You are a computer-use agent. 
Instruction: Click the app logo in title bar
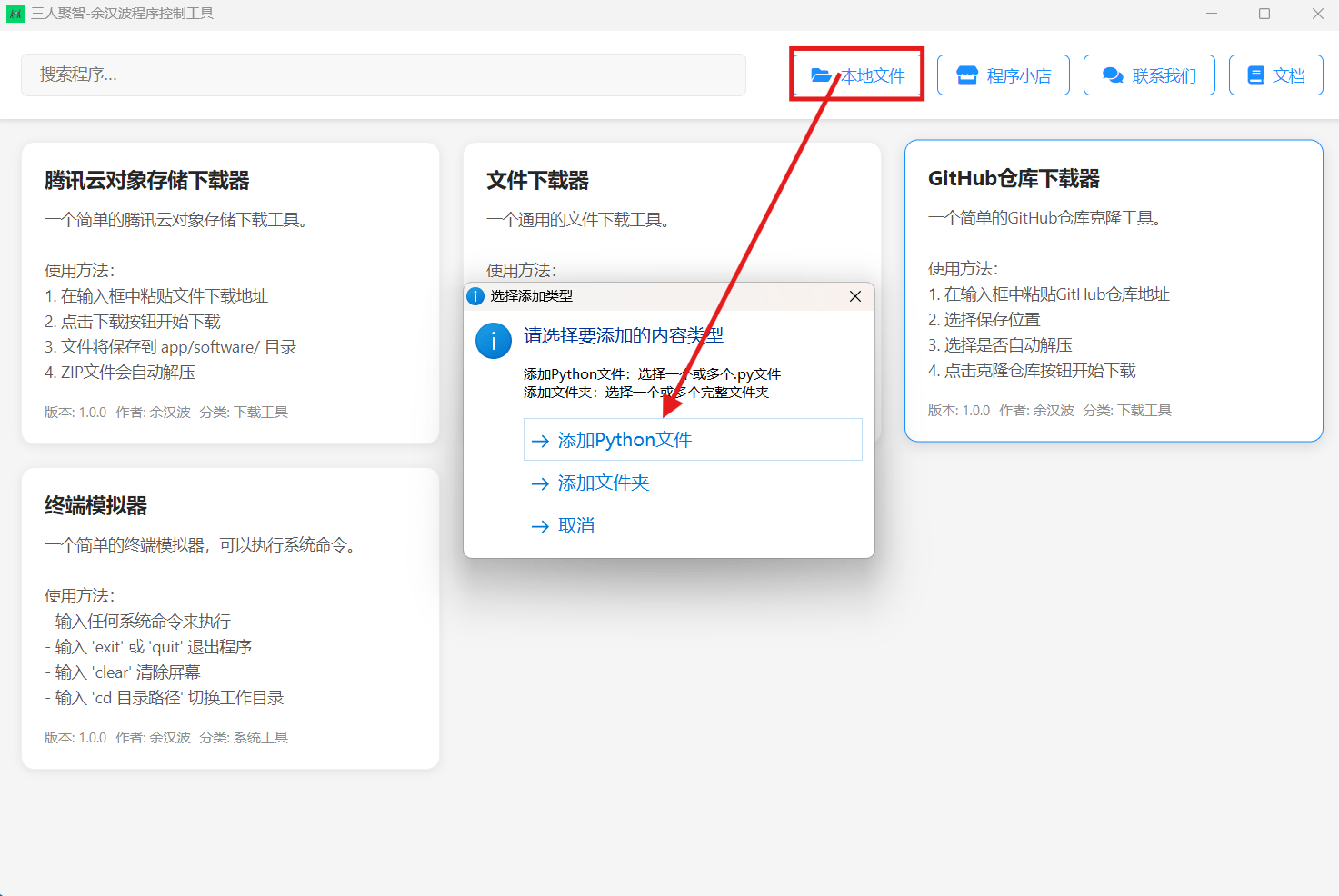coord(15,14)
